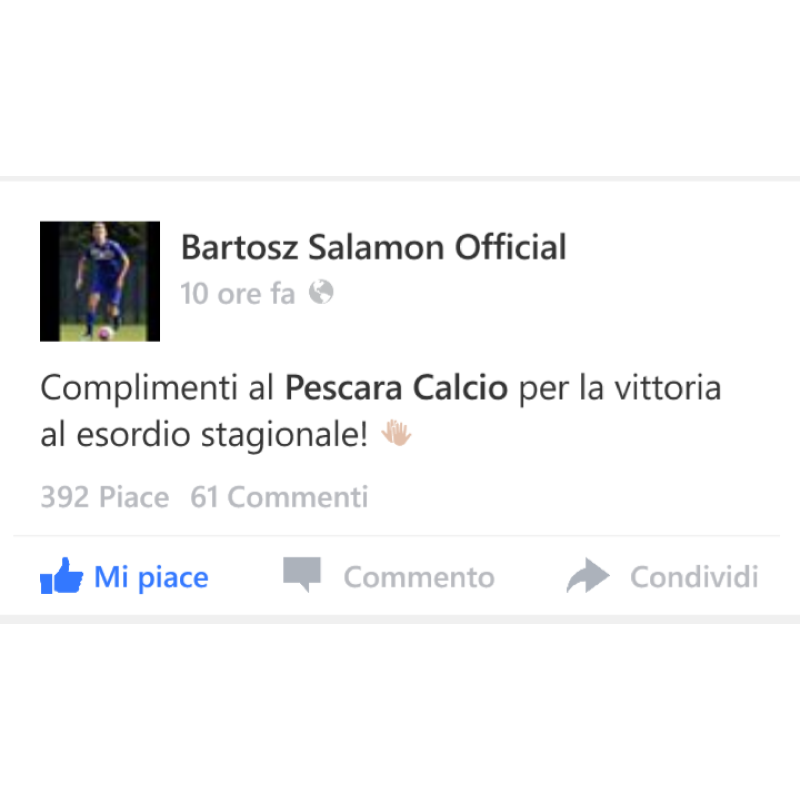Screen dimensions: 800x800
Task: Open the tagged 'Pescara Calcio' page link
Action: tap(396, 388)
